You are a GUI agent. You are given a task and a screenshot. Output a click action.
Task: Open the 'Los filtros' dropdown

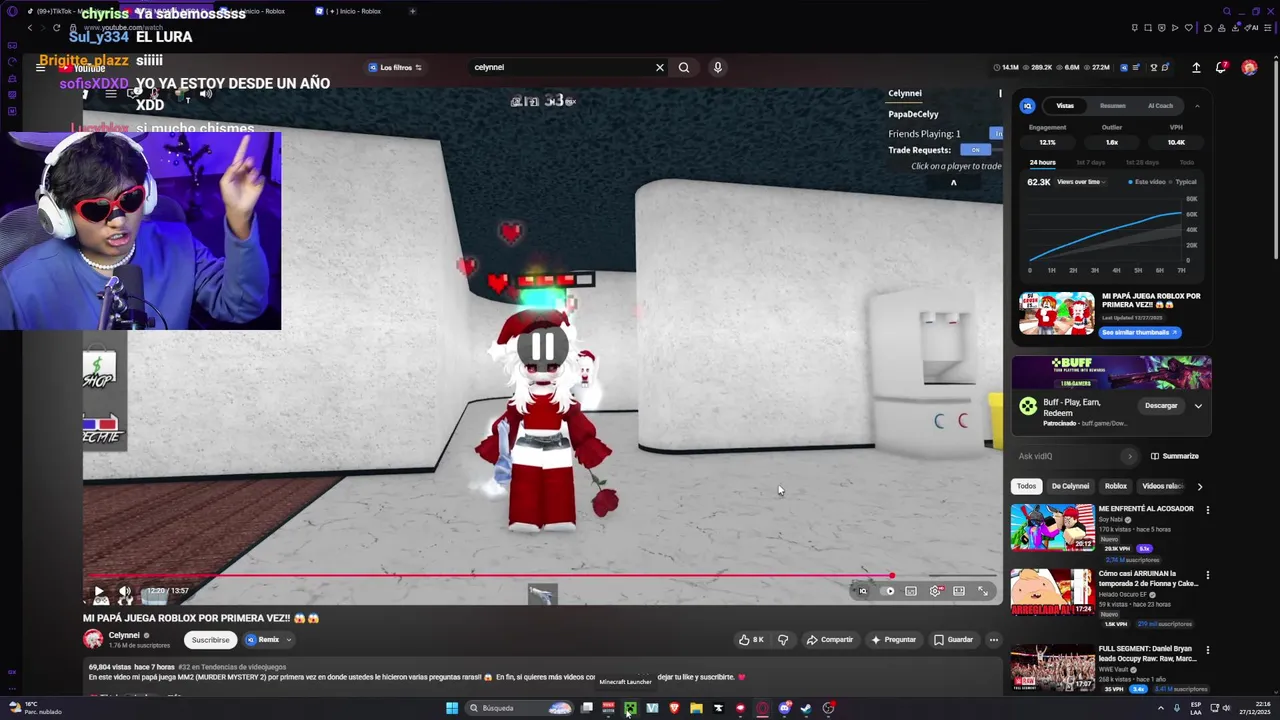coord(395,67)
